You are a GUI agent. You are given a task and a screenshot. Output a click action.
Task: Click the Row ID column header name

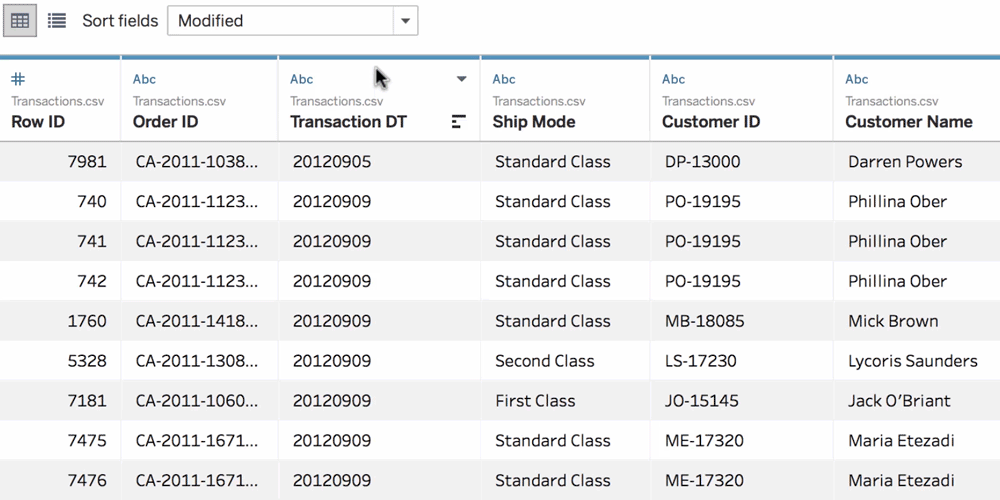(38, 122)
